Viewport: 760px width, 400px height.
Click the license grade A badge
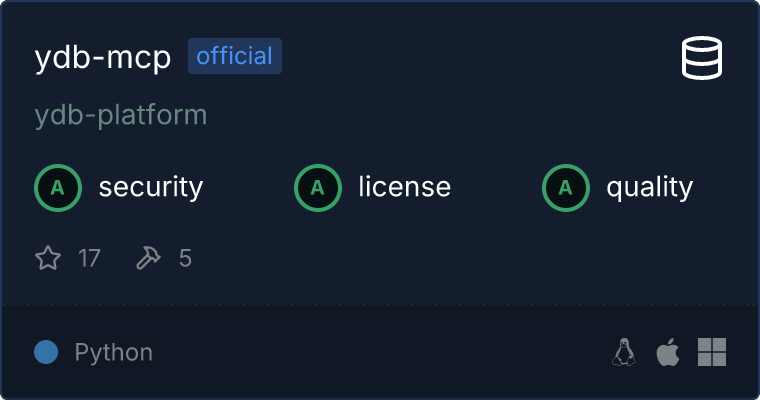point(317,188)
